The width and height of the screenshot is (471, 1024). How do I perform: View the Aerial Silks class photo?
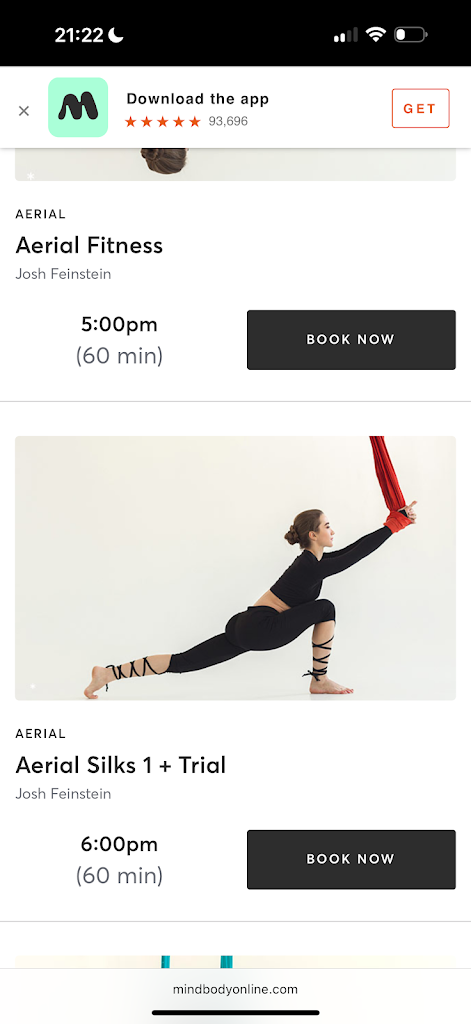tap(235, 568)
